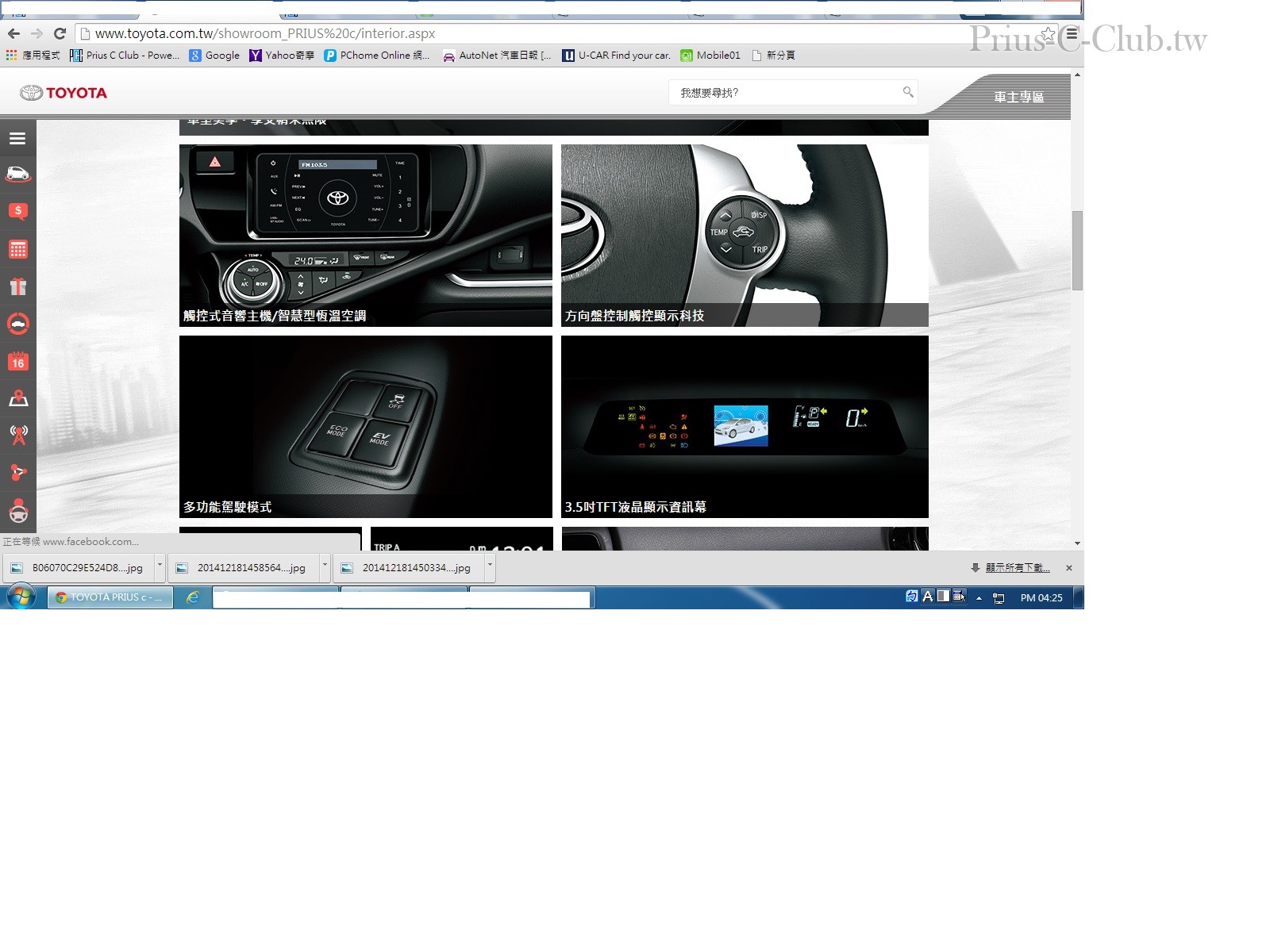Click the address bar URL
1270x952 pixels.
click(x=265, y=33)
